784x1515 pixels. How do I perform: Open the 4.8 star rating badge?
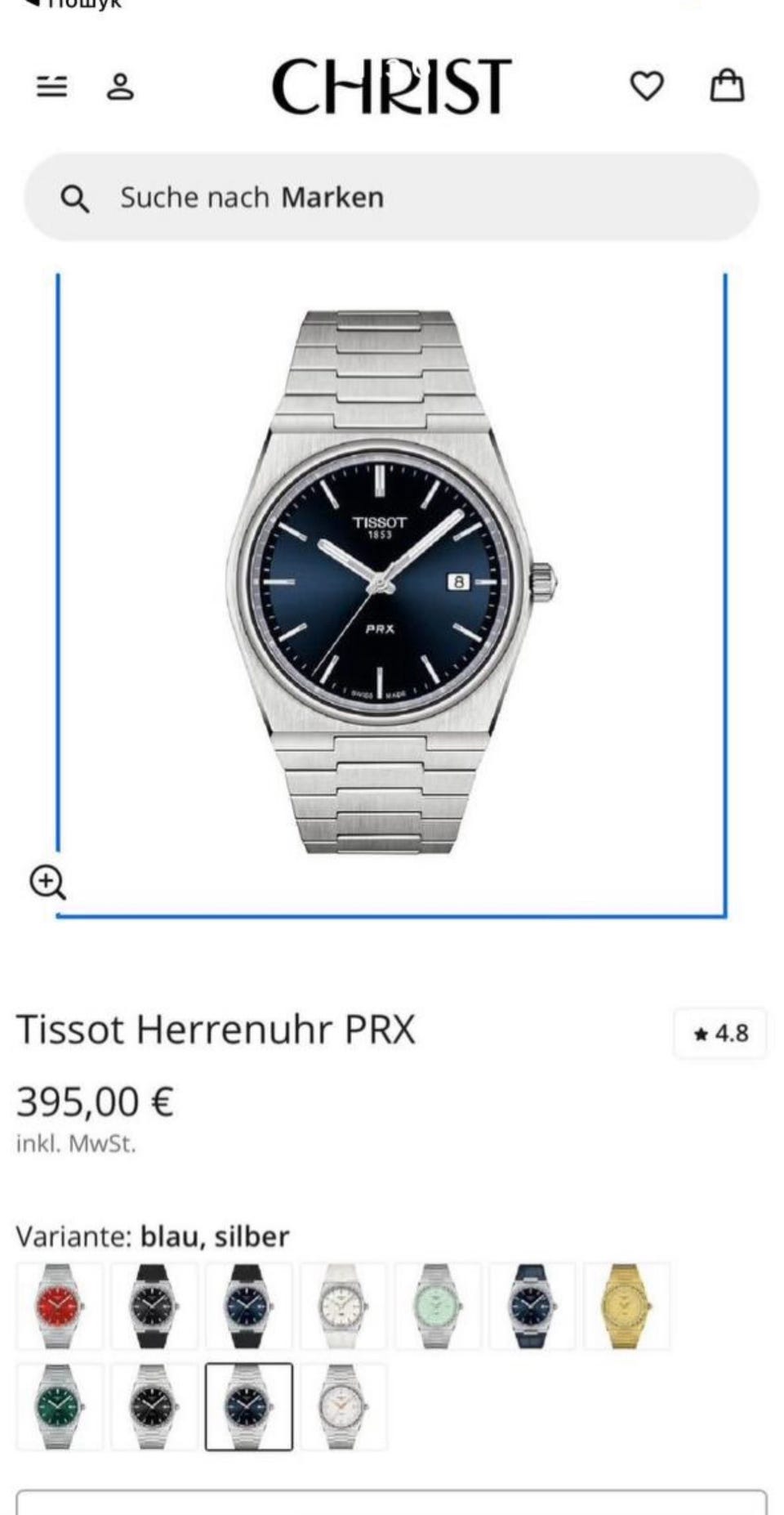click(720, 1034)
